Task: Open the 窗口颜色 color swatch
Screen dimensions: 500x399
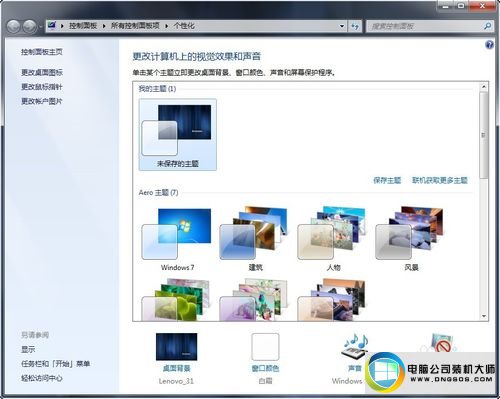Action: pyautogui.click(x=265, y=347)
